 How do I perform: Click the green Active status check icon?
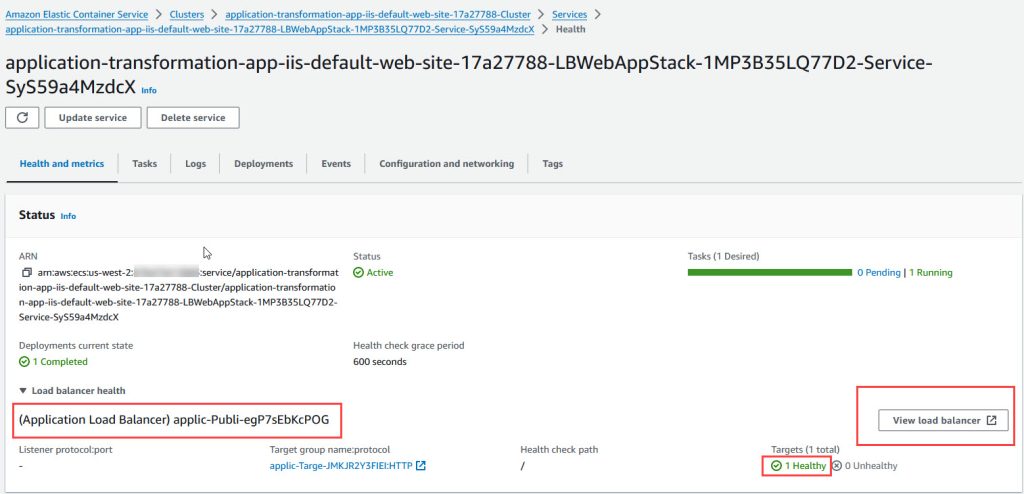(x=358, y=272)
